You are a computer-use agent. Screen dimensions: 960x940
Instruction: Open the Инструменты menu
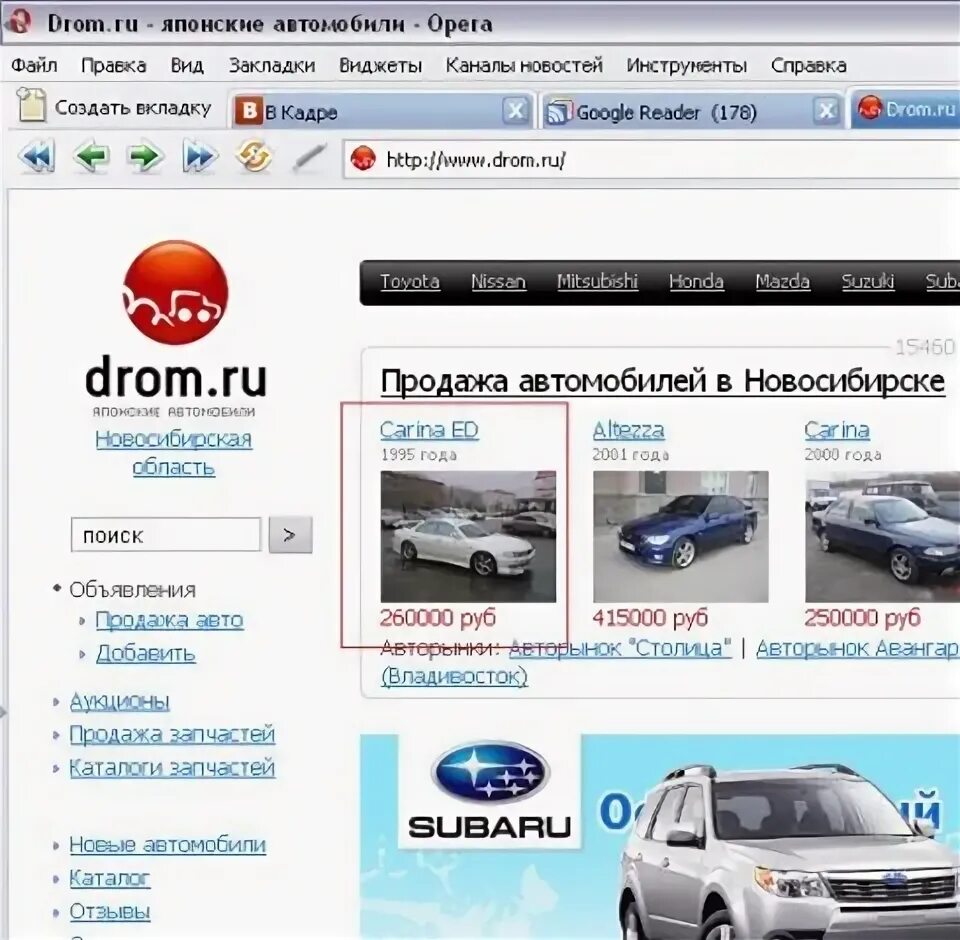click(x=686, y=66)
